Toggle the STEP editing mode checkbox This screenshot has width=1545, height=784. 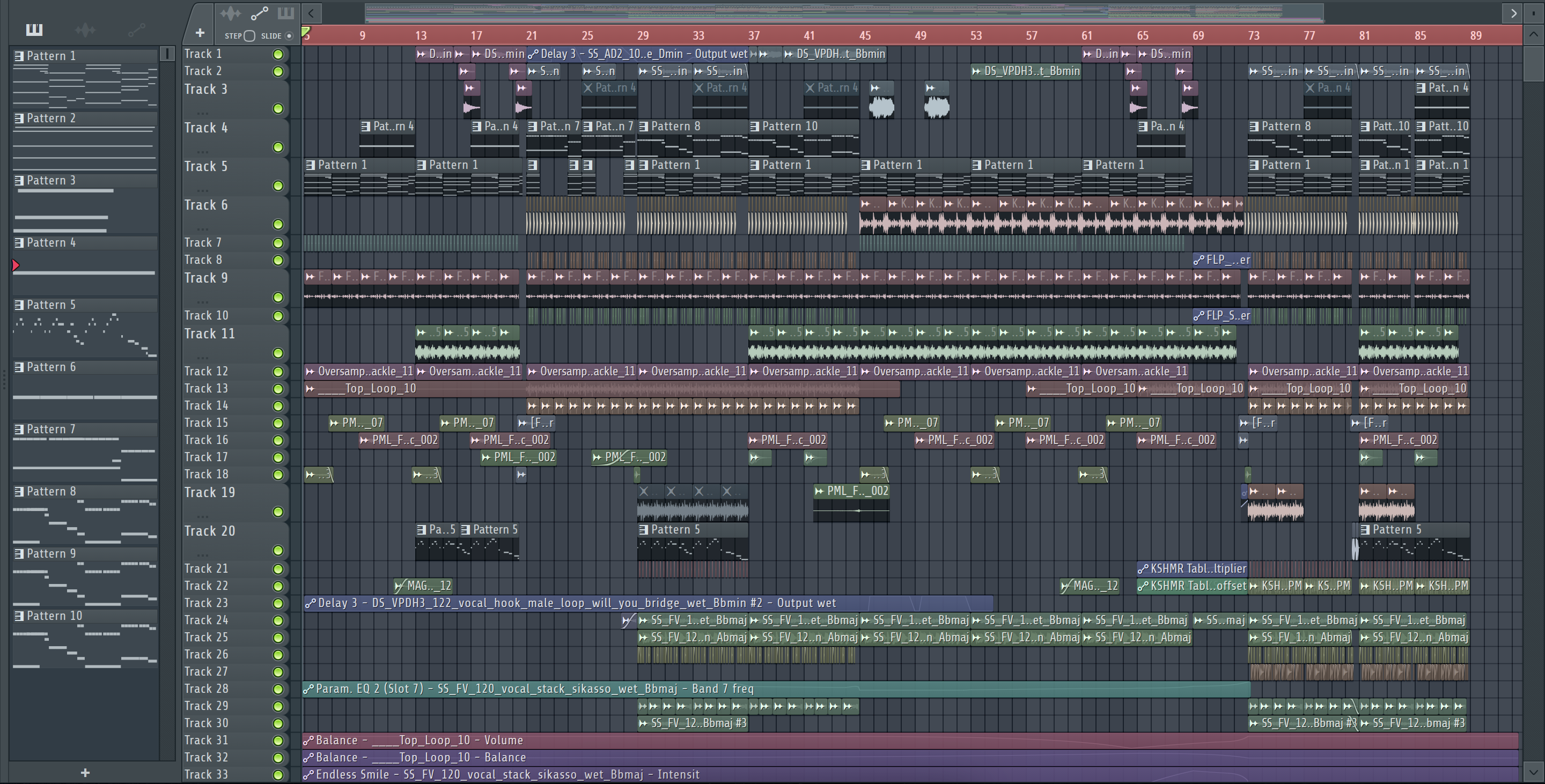pyautogui.click(x=249, y=36)
